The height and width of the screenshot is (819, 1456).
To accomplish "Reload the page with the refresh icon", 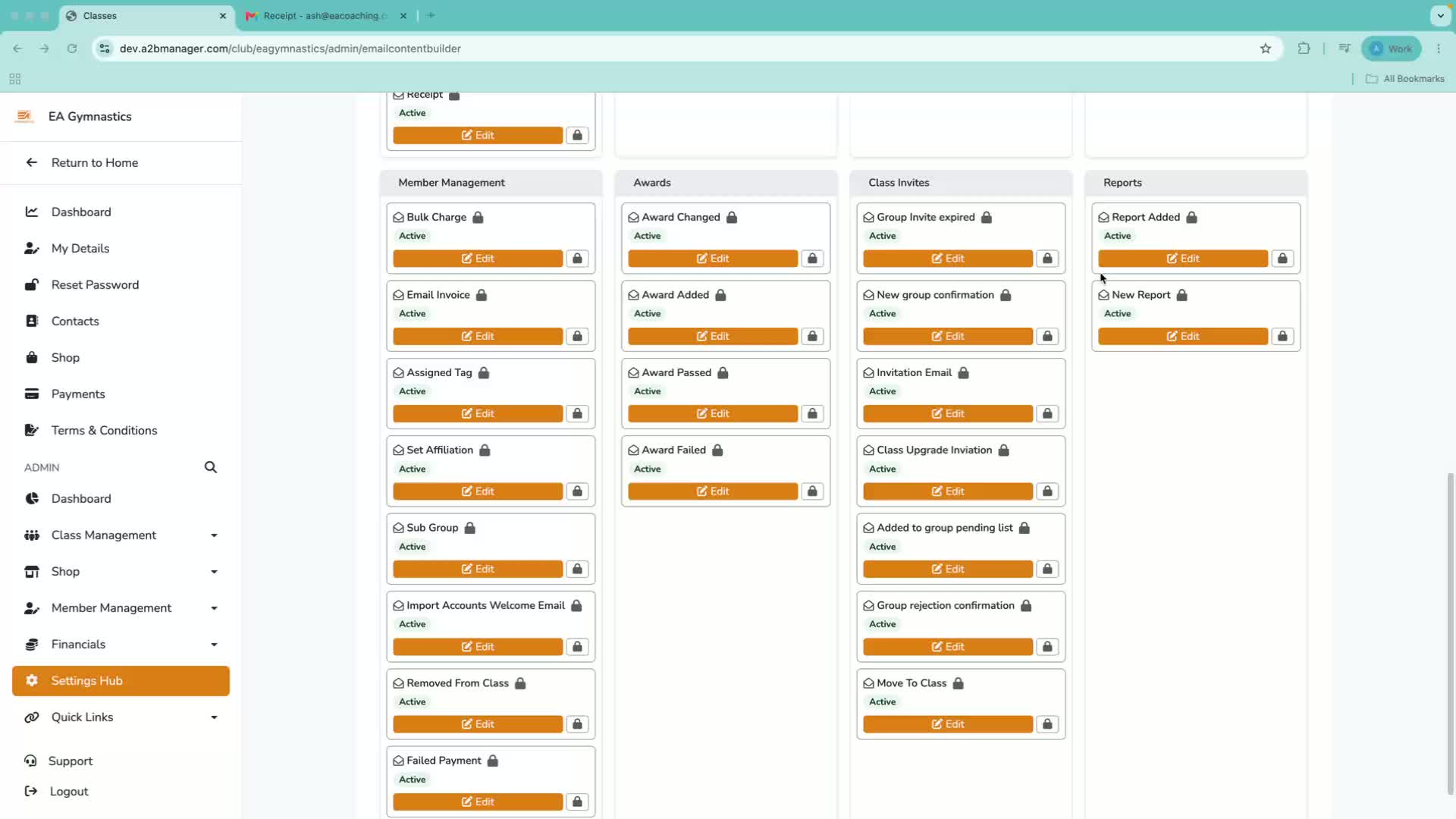I will [x=72, y=49].
